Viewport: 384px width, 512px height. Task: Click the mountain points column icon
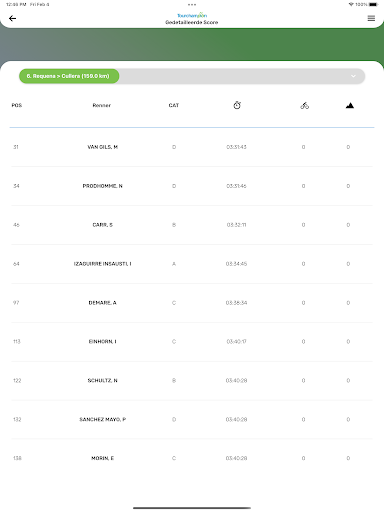point(350,106)
